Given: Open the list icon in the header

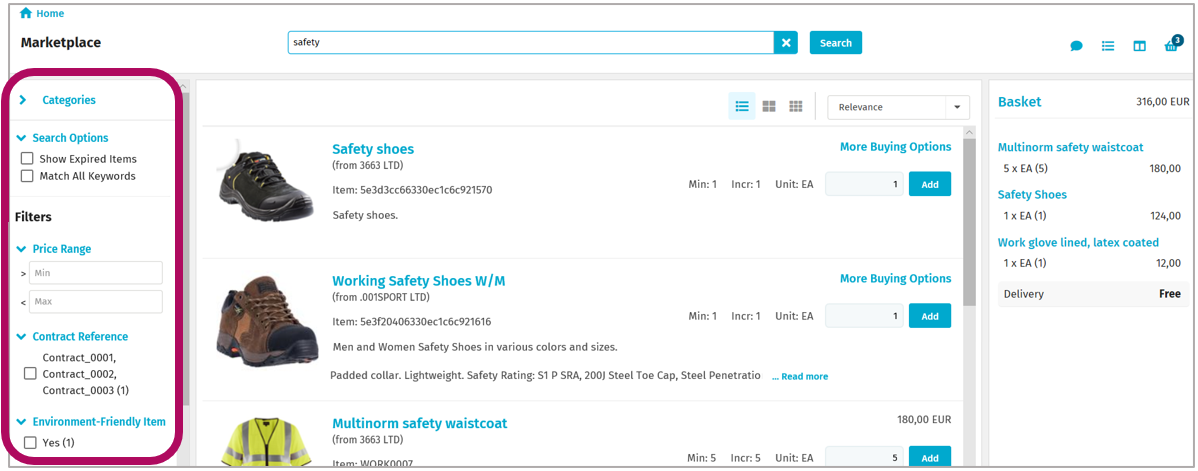Looking at the screenshot, I should click(x=1108, y=46).
